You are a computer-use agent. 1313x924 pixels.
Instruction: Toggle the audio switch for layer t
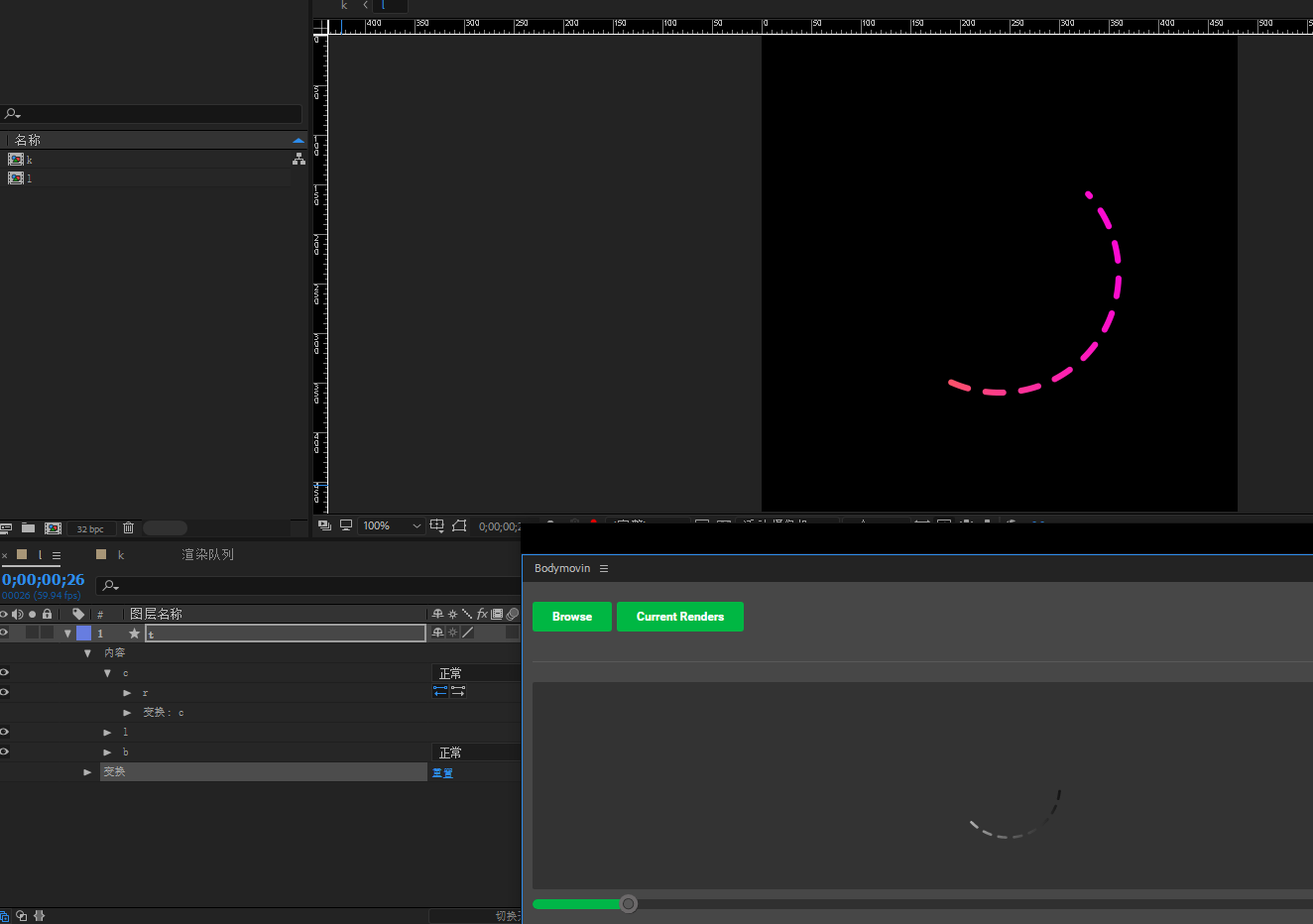coord(17,632)
